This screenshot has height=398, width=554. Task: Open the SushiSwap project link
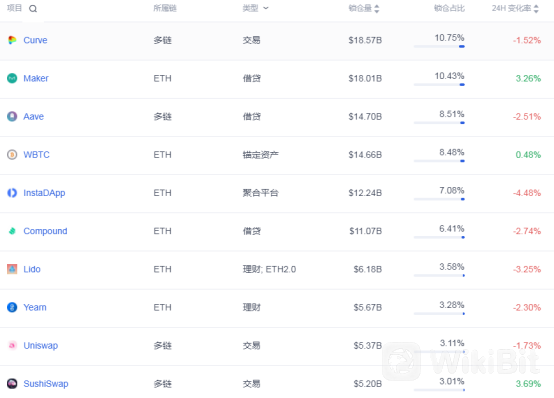(x=46, y=384)
